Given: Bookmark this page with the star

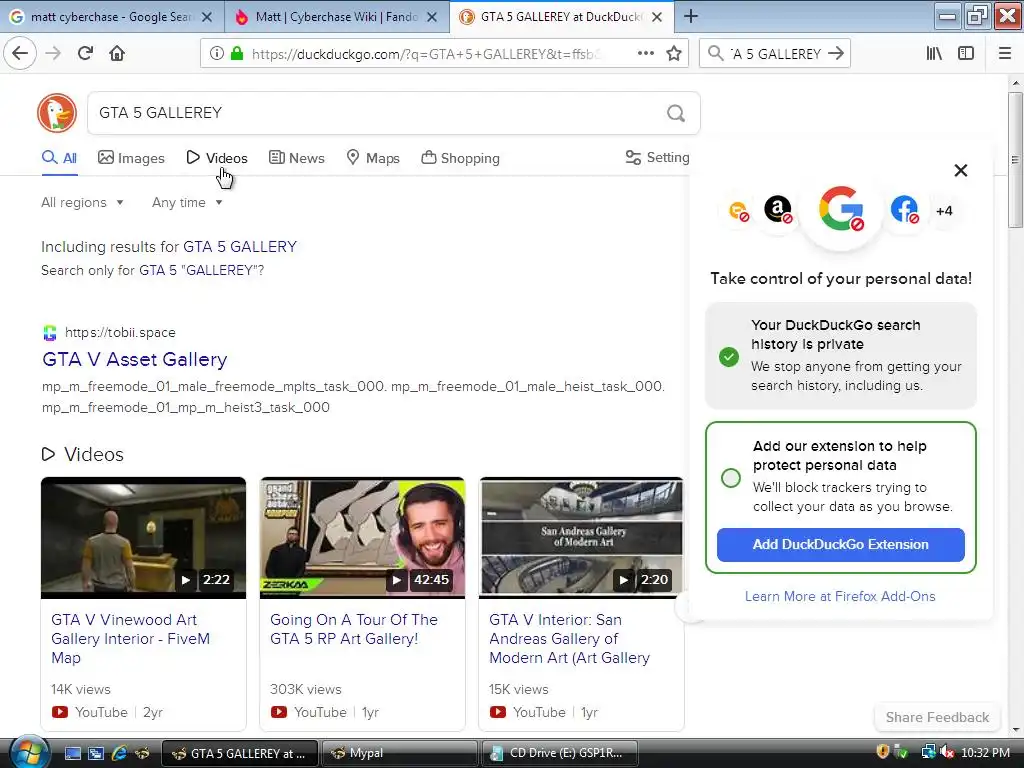Looking at the screenshot, I should (x=674, y=54).
